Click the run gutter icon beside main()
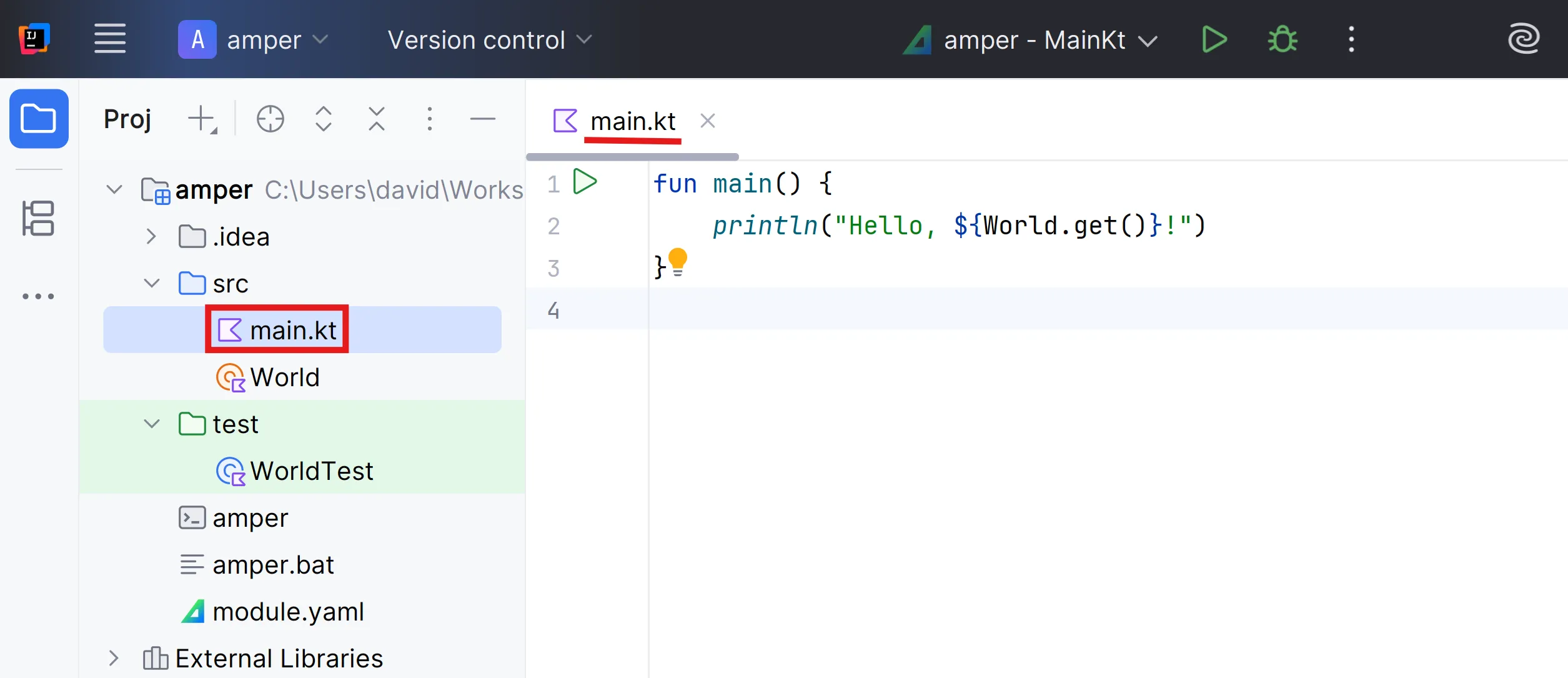 tap(585, 182)
